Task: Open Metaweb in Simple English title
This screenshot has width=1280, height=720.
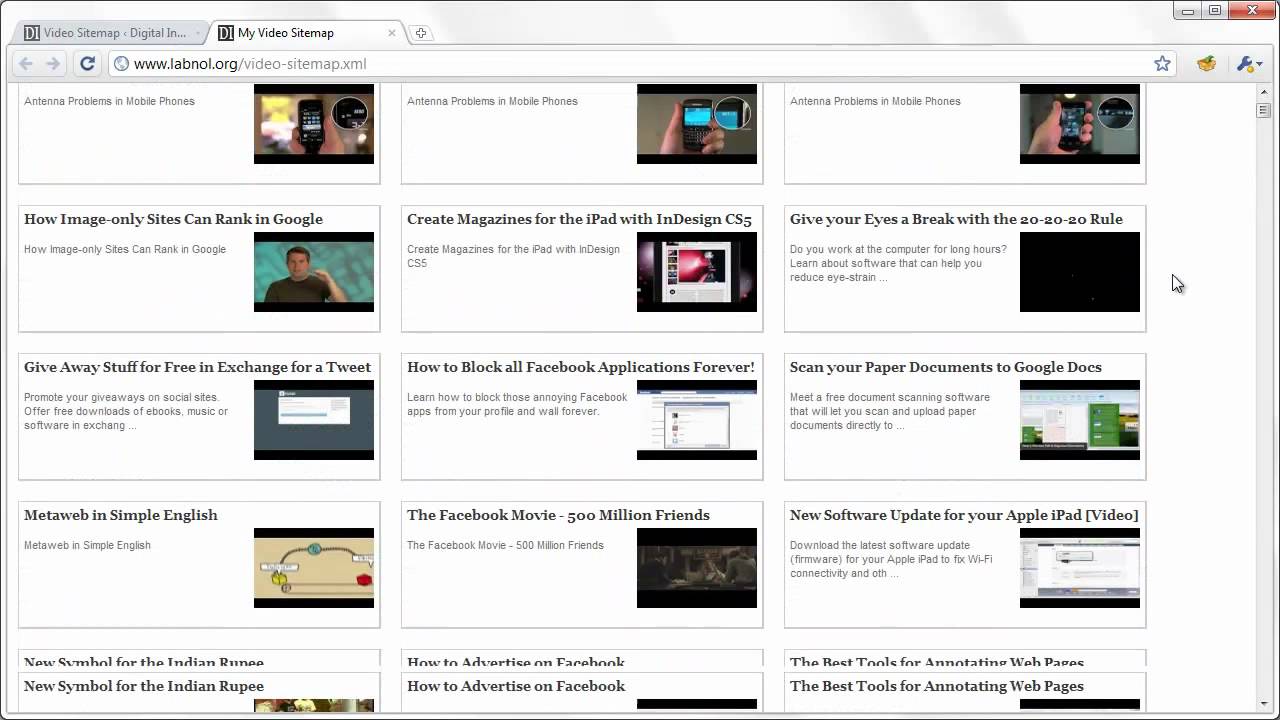Action: 120,515
